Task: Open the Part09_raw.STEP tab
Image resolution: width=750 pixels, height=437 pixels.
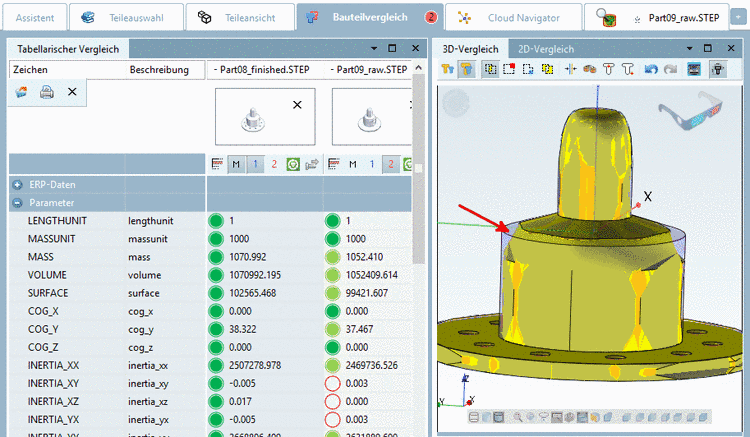Action: [x=656, y=18]
